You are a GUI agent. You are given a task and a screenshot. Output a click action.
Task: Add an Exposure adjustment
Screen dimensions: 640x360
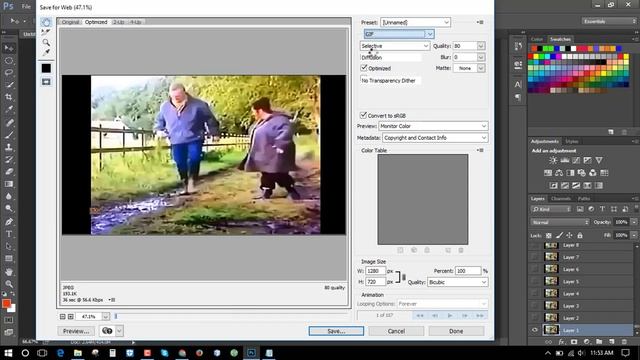coord(587,160)
